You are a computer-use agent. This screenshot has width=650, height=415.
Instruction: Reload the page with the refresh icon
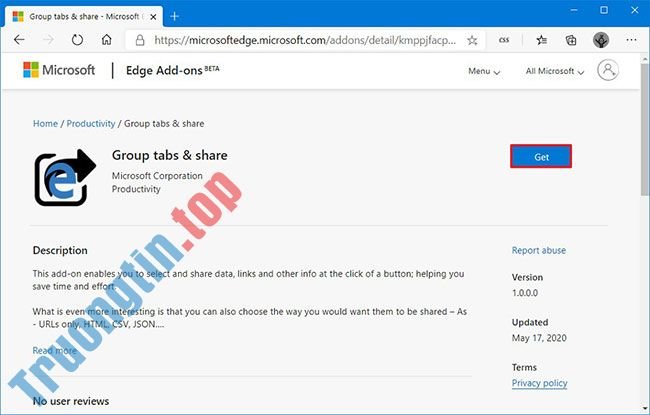coord(77,40)
